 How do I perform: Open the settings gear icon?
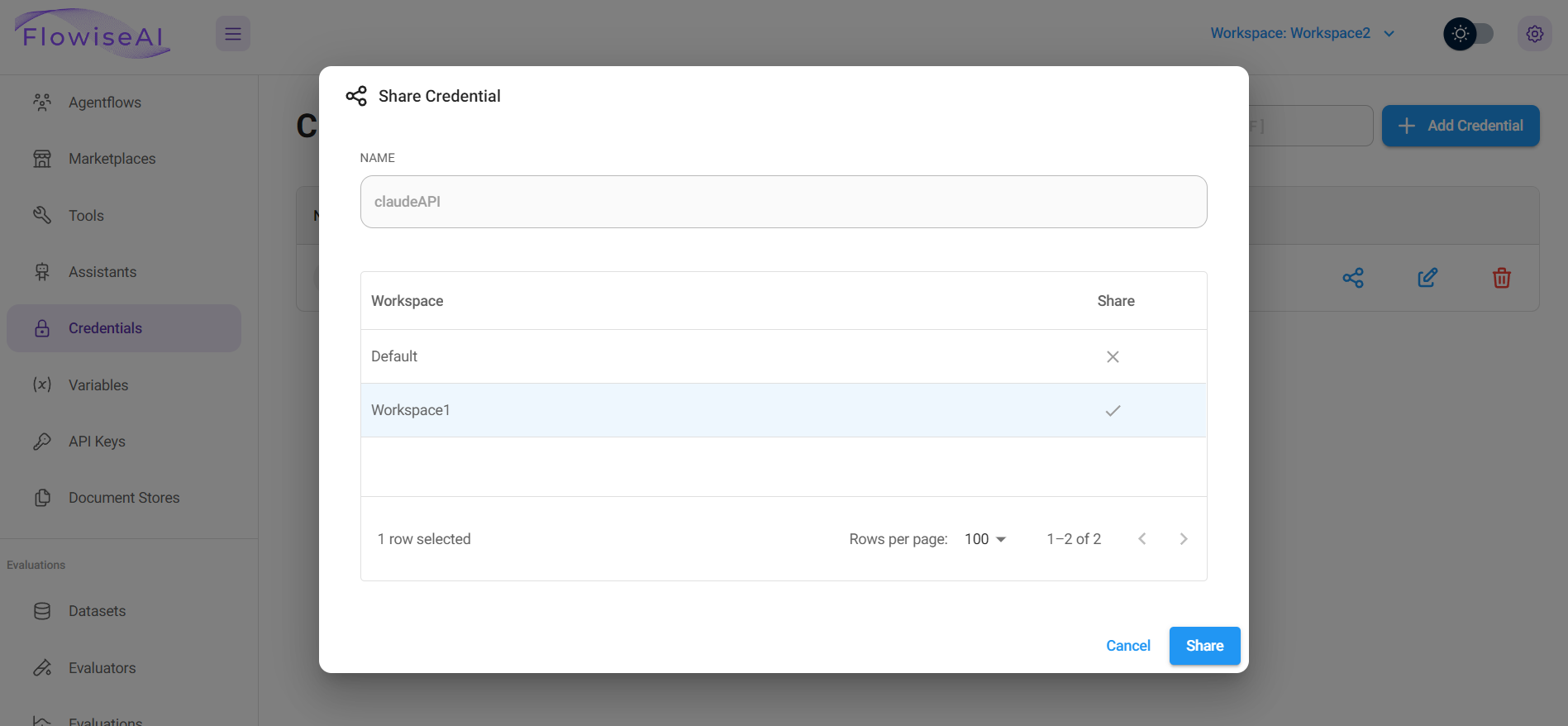coord(1534,34)
